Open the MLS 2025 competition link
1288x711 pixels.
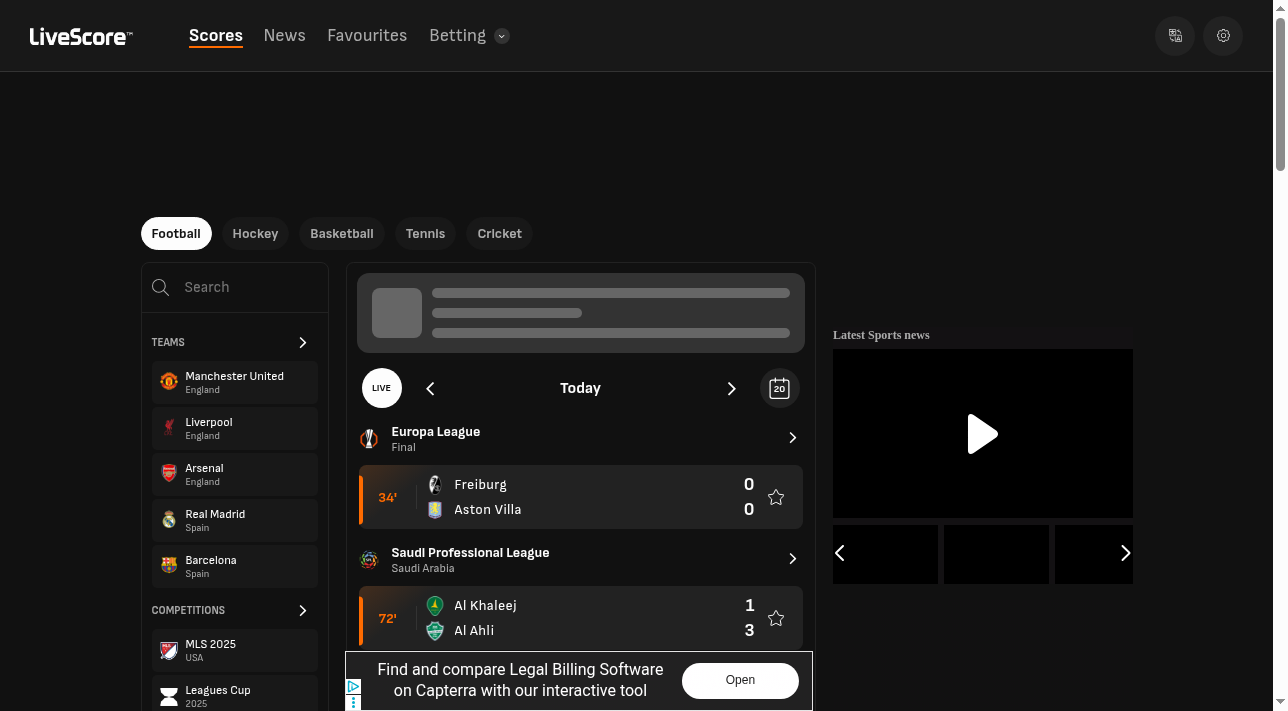(x=235, y=650)
